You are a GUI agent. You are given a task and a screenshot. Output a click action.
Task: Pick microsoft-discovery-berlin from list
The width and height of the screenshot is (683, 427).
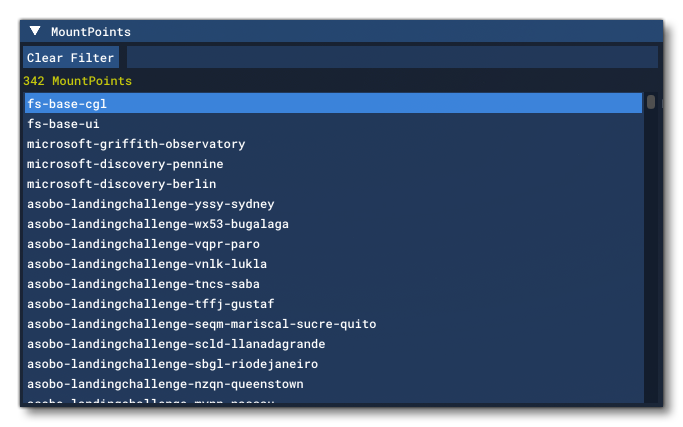[x=121, y=184]
